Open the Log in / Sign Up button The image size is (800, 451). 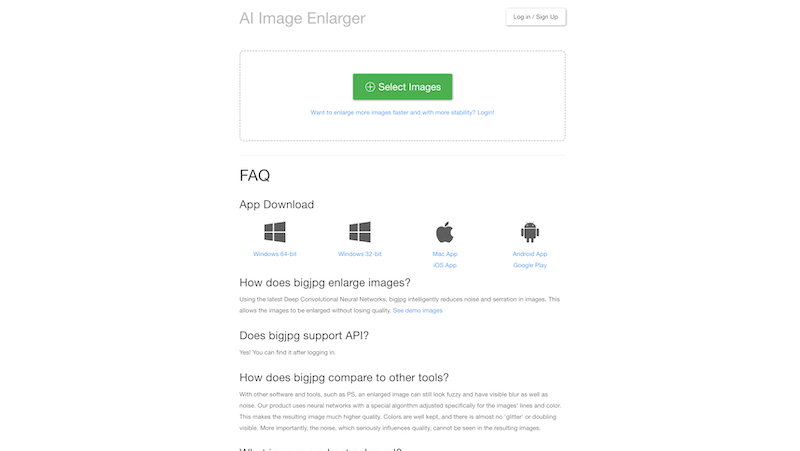click(x=536, y=17)
